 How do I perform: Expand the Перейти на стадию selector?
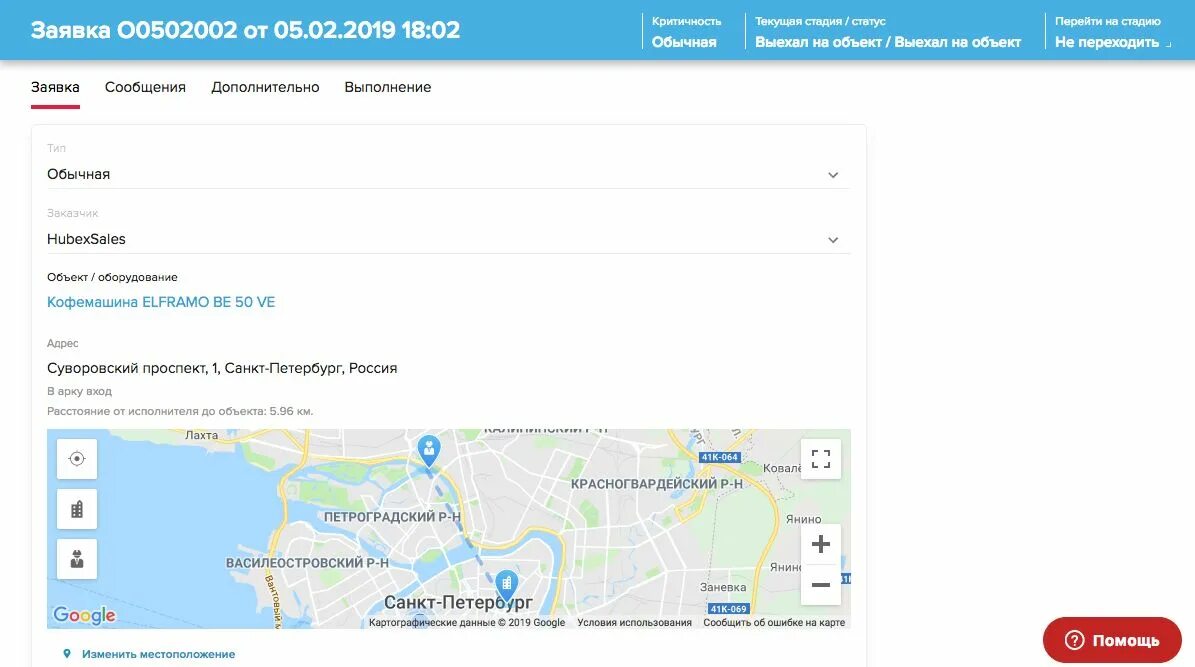[x=1112, y=42]
